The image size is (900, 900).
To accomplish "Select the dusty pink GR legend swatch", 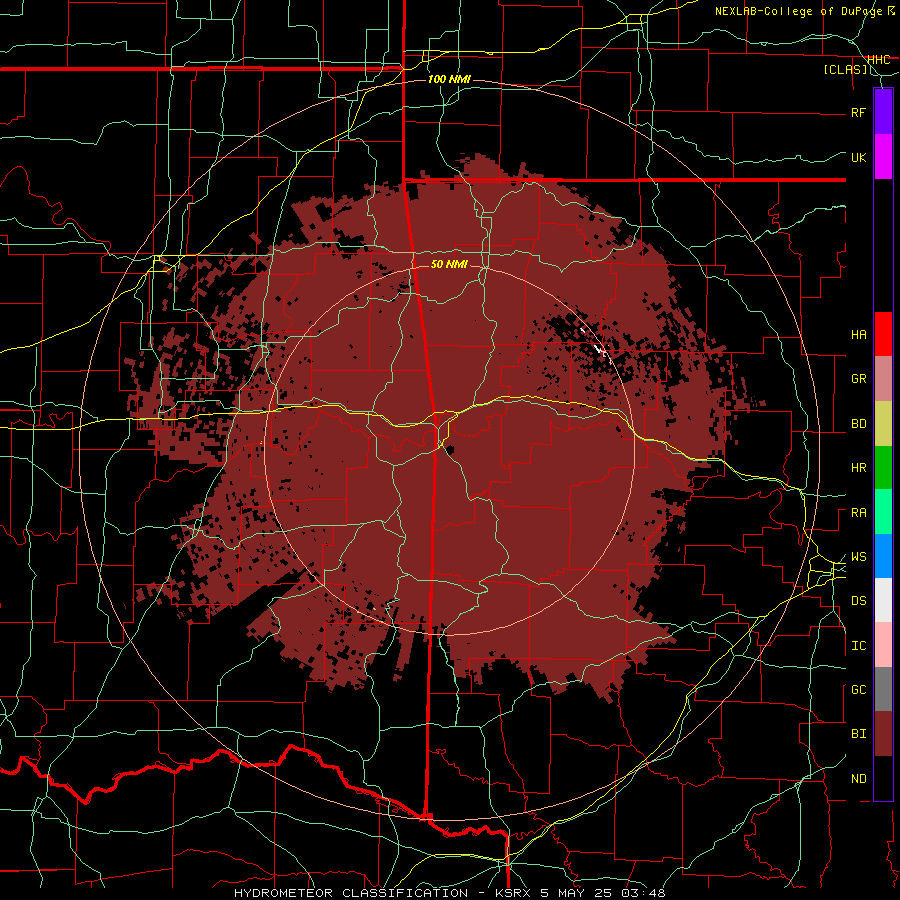I will (883, 379).
